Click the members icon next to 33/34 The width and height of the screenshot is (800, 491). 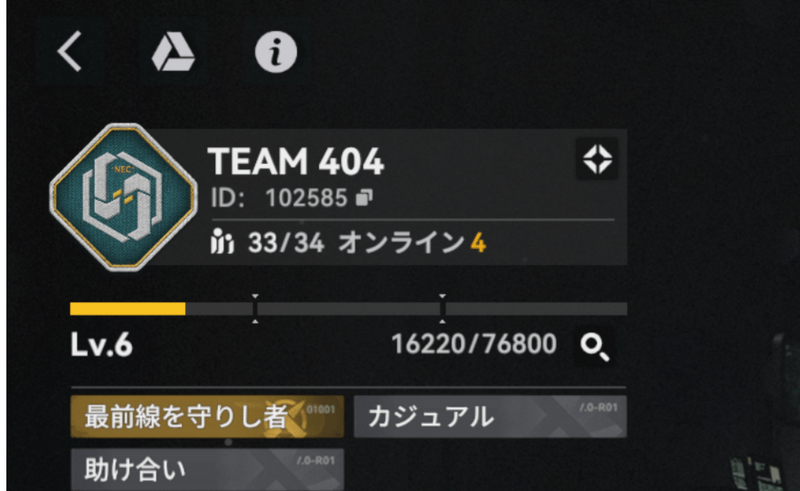point(222,241)
